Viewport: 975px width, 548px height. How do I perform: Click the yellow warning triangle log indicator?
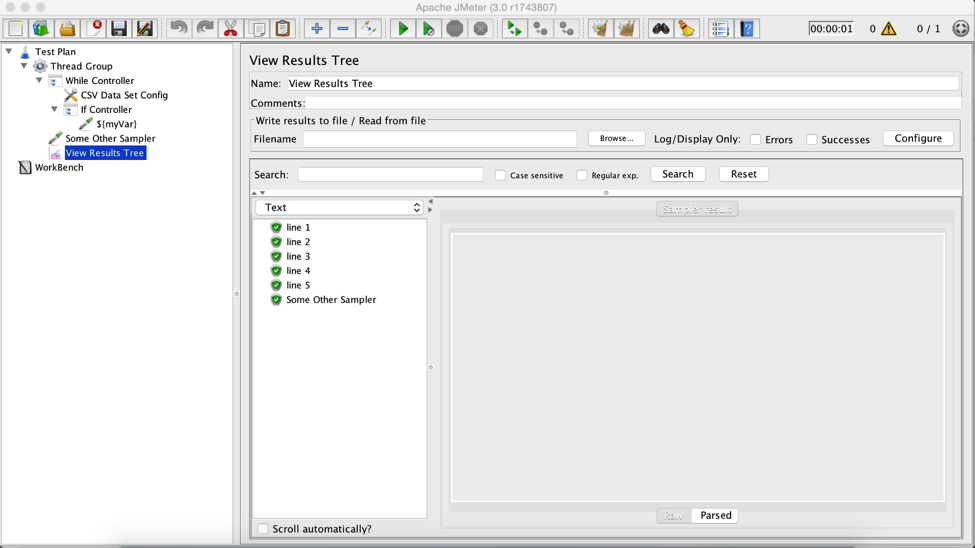tap(889, 29)
